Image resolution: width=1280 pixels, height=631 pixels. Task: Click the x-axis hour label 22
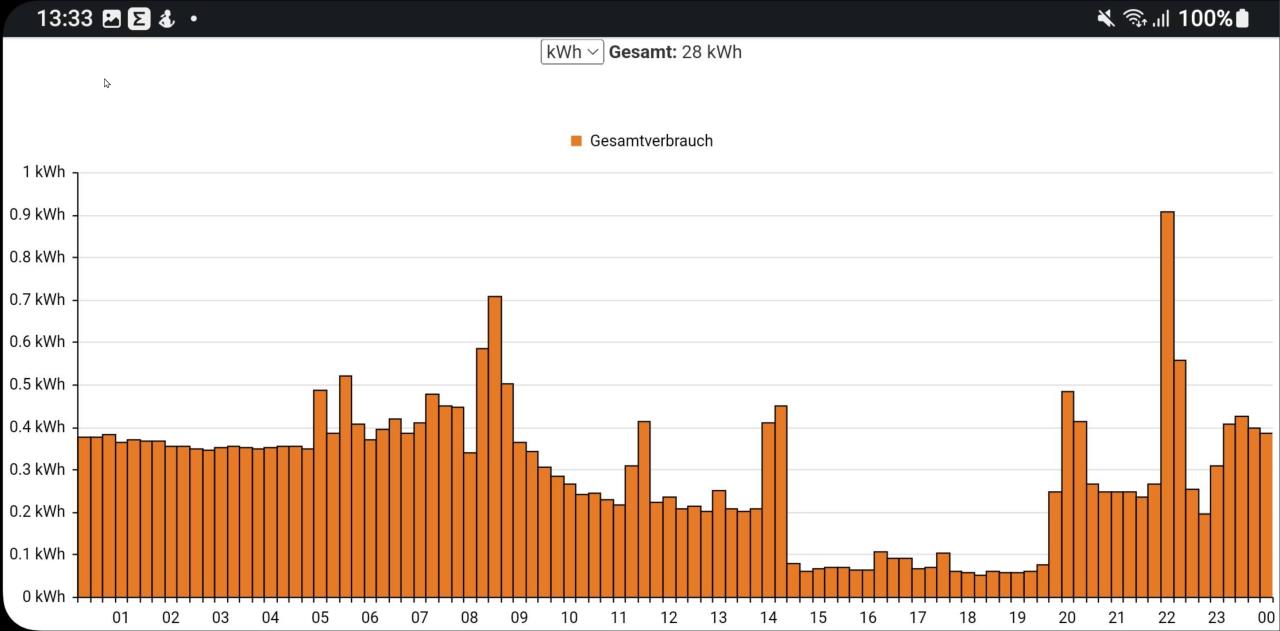pyautogui.click(x=1166, y=618)
